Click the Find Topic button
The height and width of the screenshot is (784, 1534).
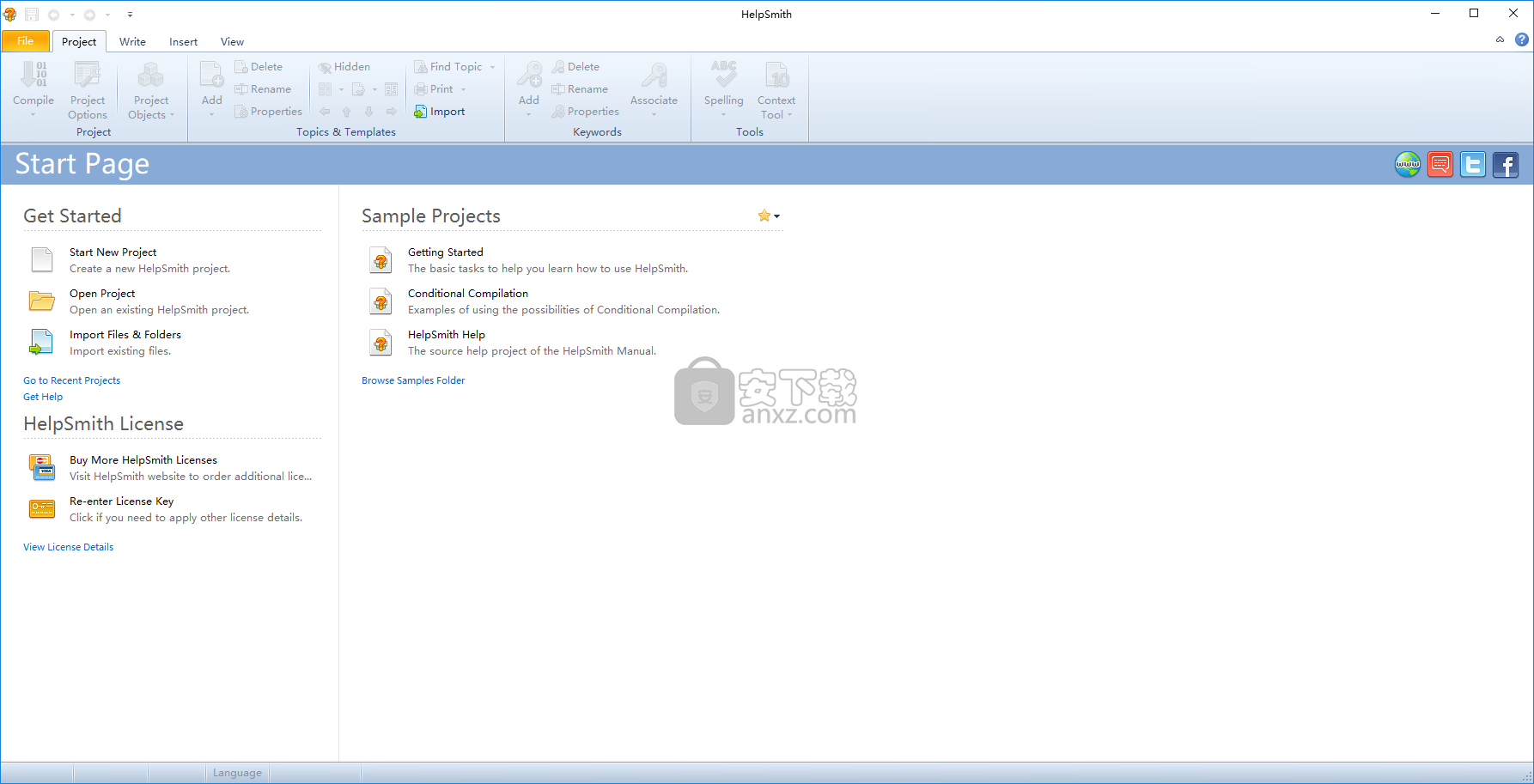click(448, 67)
